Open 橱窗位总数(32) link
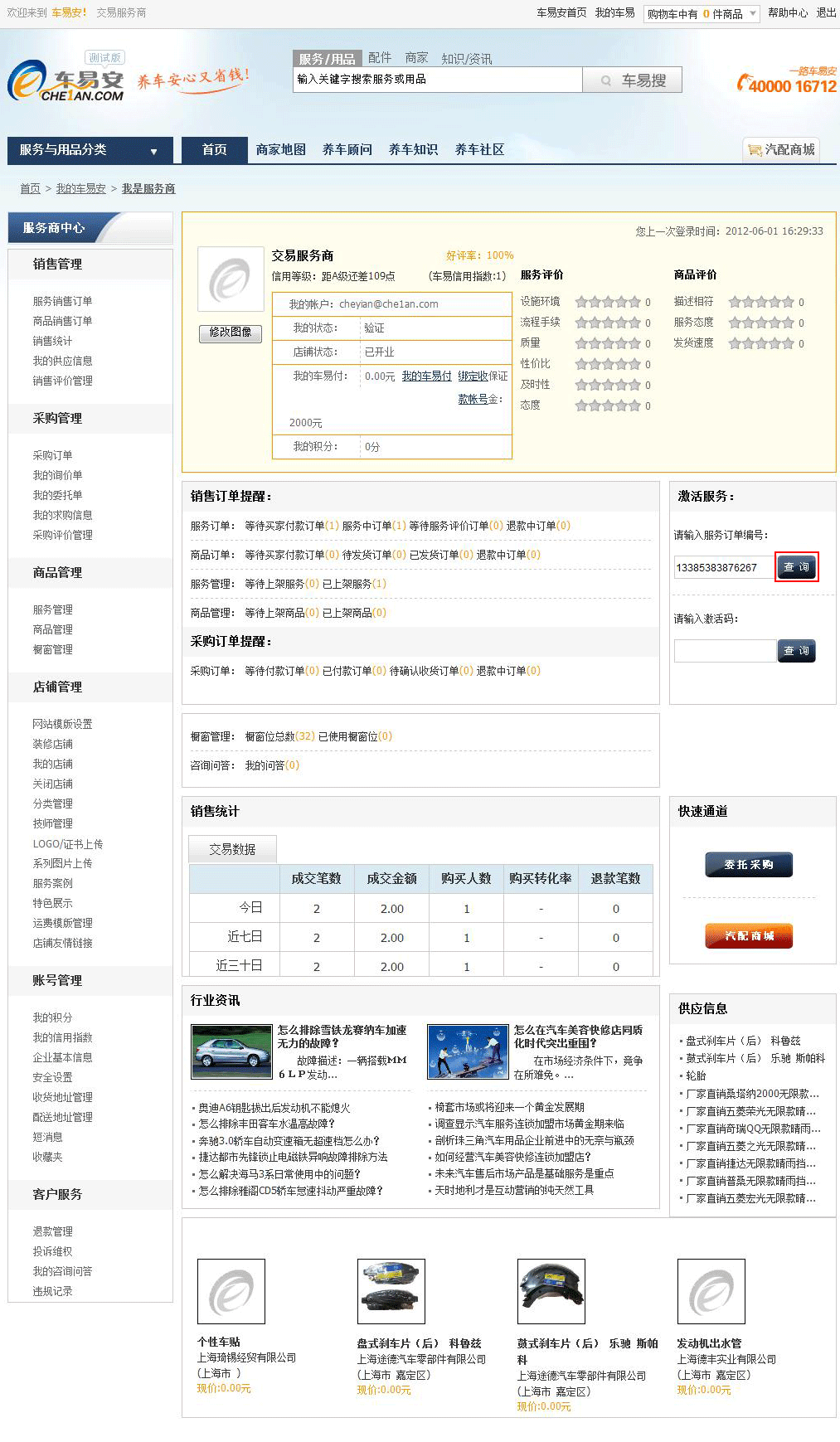840x1442 pixels. (x=280, y=736)
